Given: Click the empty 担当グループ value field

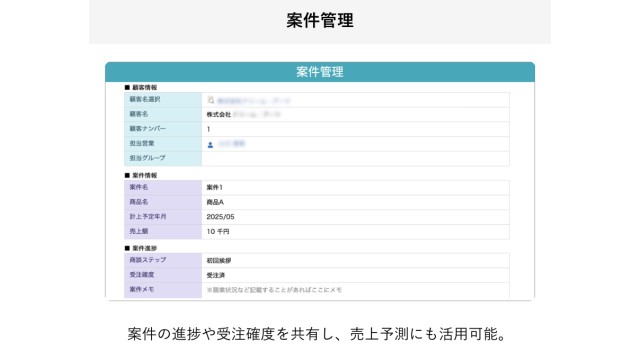Looking at the screenshot, I should click(x=356, y=158).
